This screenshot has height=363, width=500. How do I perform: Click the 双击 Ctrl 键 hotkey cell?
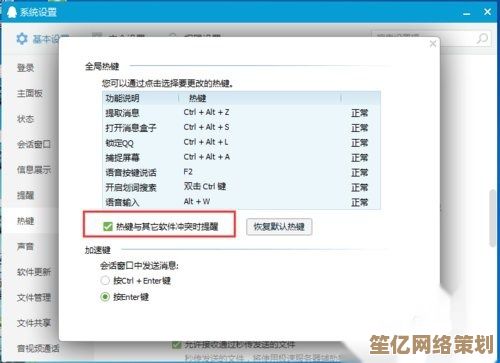(x=205, y=186)
